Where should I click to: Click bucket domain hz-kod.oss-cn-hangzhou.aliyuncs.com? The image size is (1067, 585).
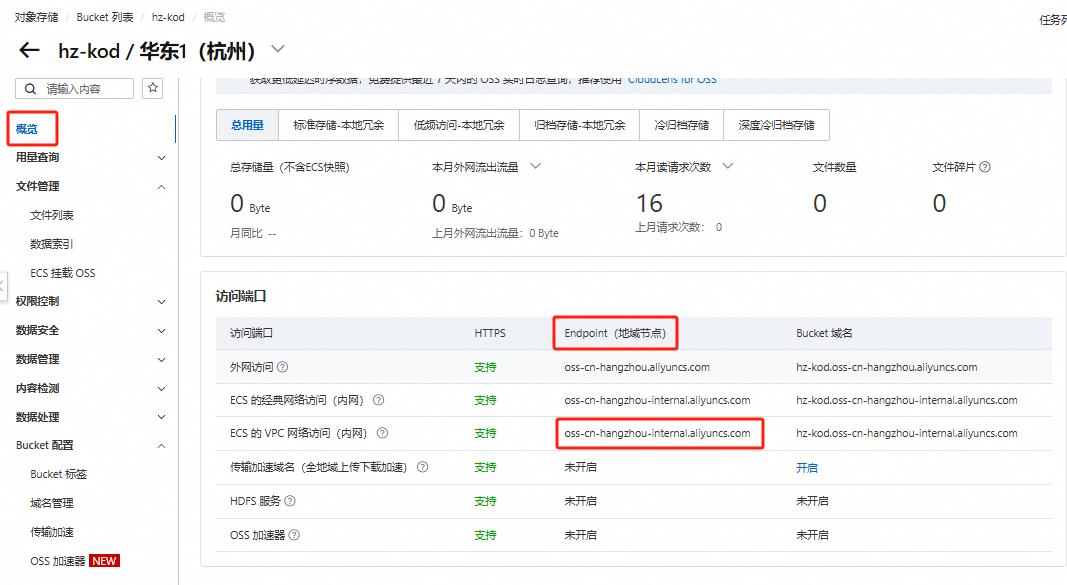click(x=887, y=367)
